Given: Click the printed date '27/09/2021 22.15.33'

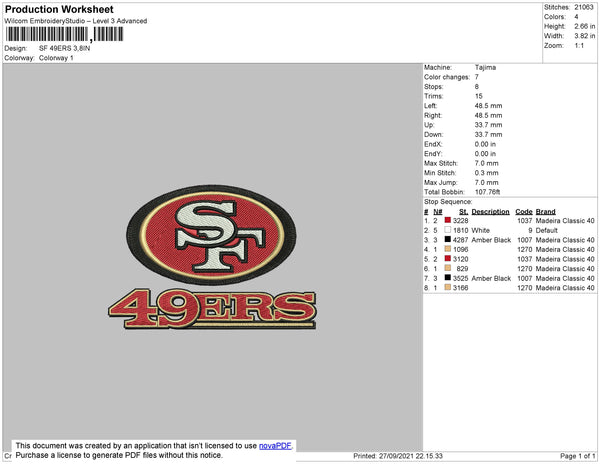Looking at the screenshot, I should (x=411, y=456).
